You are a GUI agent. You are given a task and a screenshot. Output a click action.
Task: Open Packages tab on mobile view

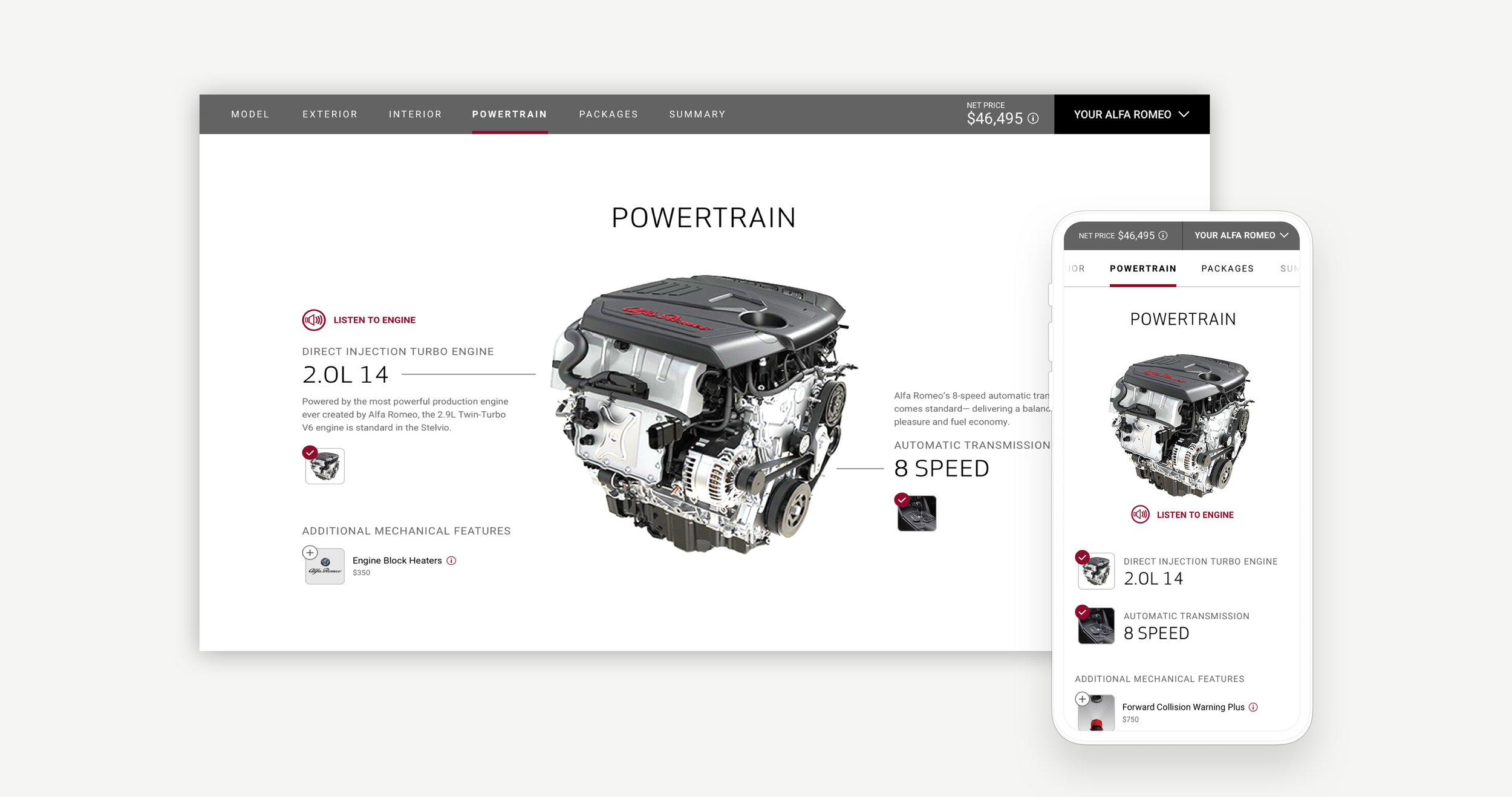point(1227,268)
